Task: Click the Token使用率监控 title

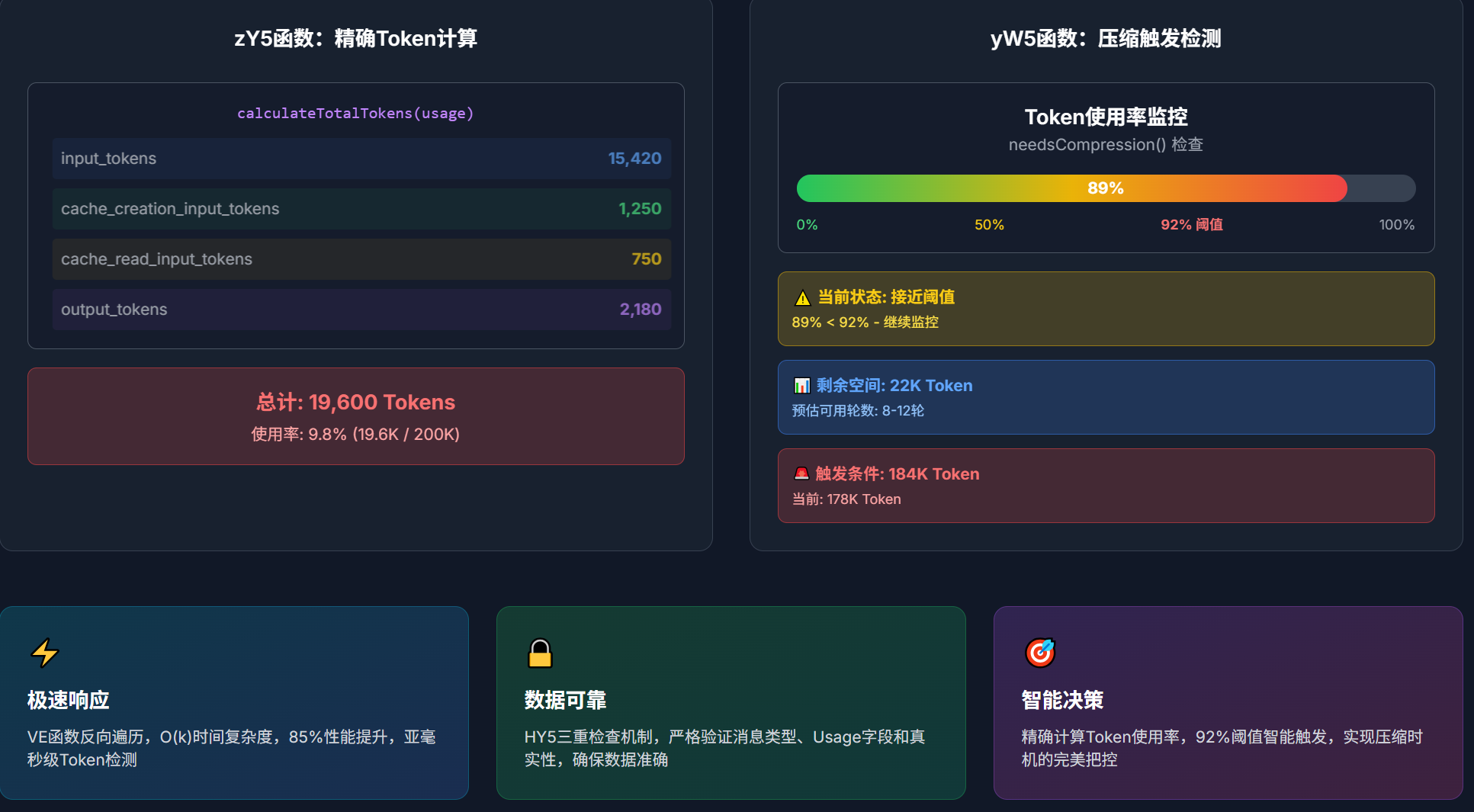Action: click(1105, 117)
